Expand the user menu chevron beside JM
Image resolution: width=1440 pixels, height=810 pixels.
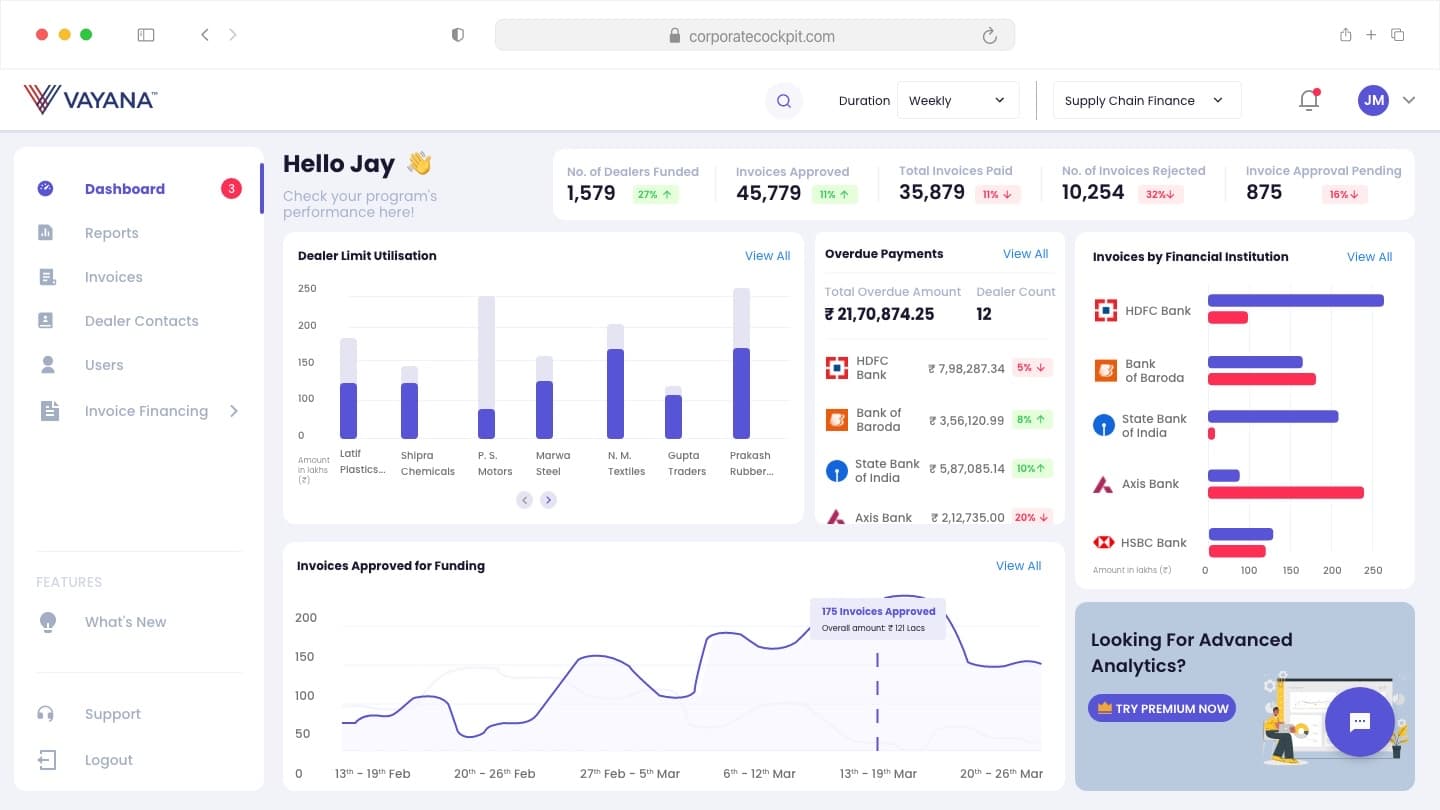coord(1409,100)
